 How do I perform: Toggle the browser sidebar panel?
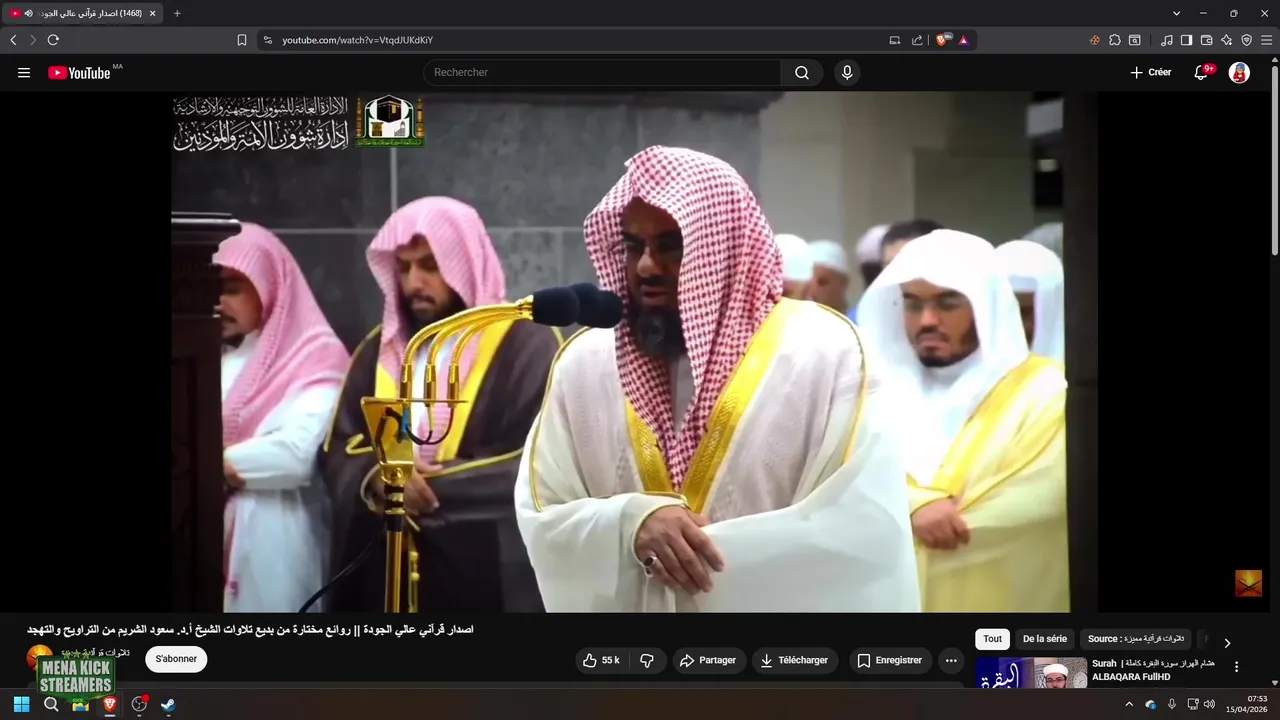tap(1187, 40)
